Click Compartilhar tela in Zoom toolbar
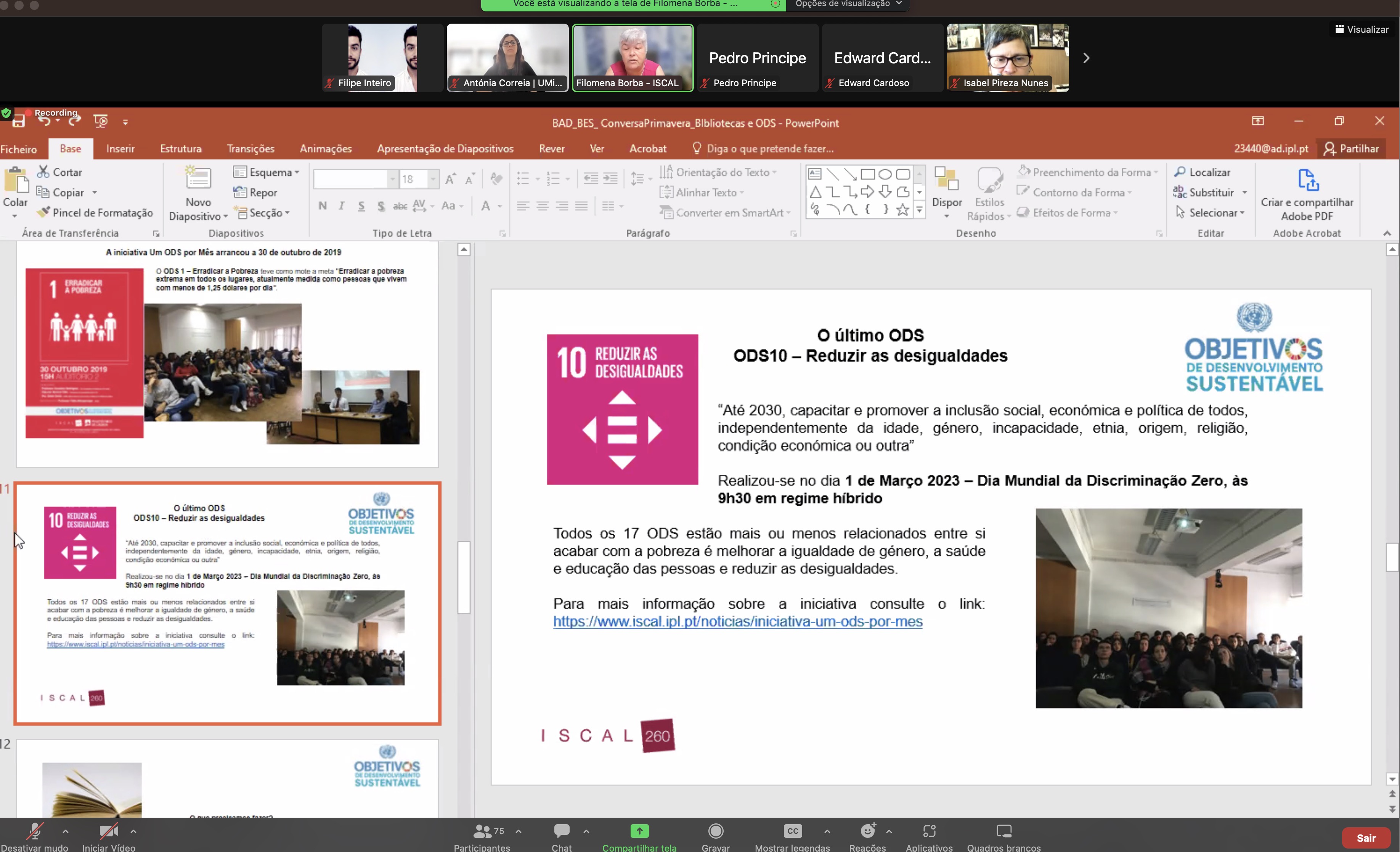1400x852 pixels. click(x=639, y=838)
